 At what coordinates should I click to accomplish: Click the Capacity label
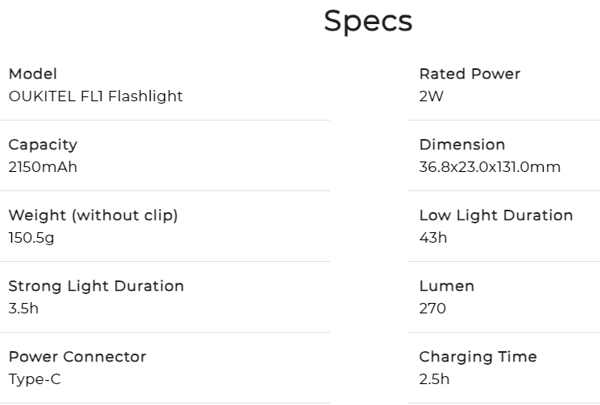[42, 145]
